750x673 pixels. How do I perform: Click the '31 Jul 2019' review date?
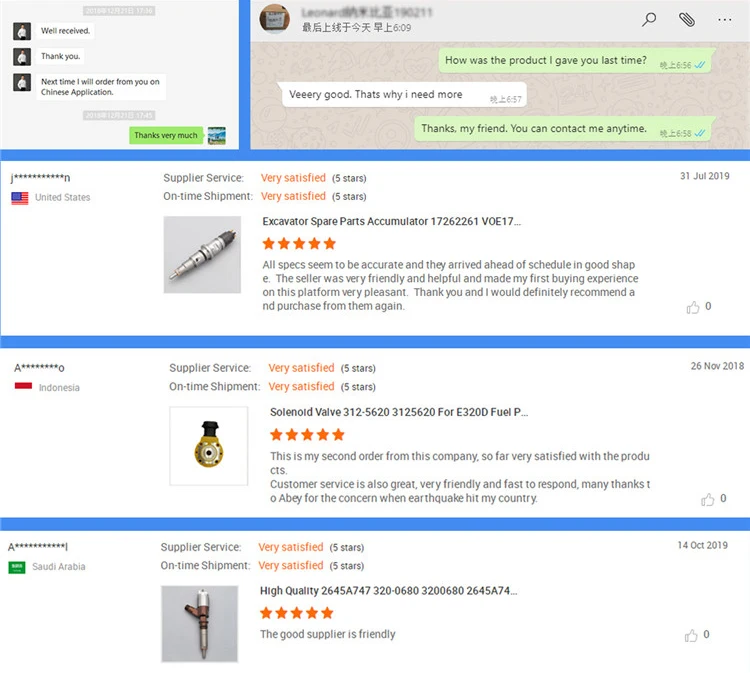(x=705, y=176)
